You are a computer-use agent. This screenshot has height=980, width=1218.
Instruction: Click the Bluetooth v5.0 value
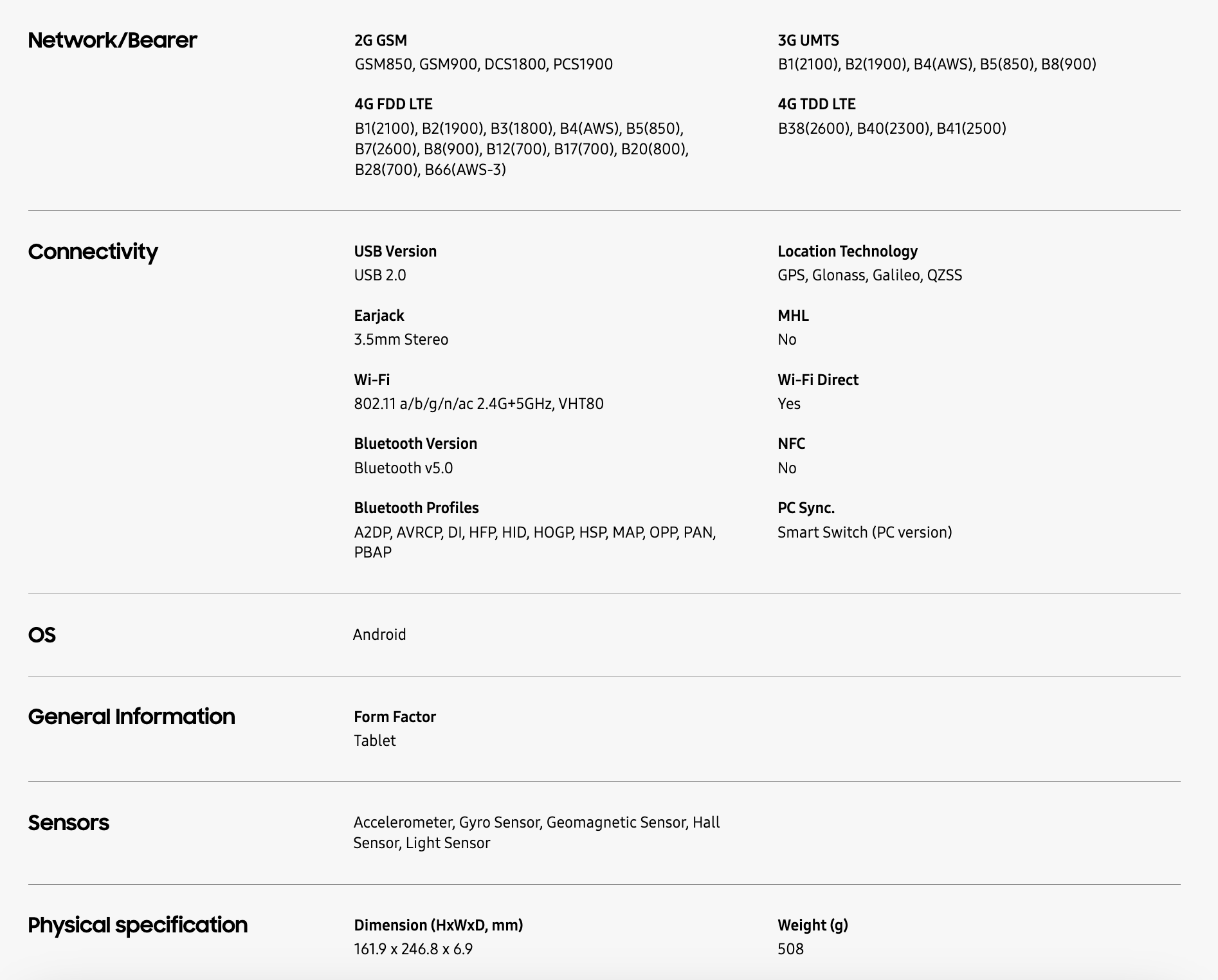403,468
